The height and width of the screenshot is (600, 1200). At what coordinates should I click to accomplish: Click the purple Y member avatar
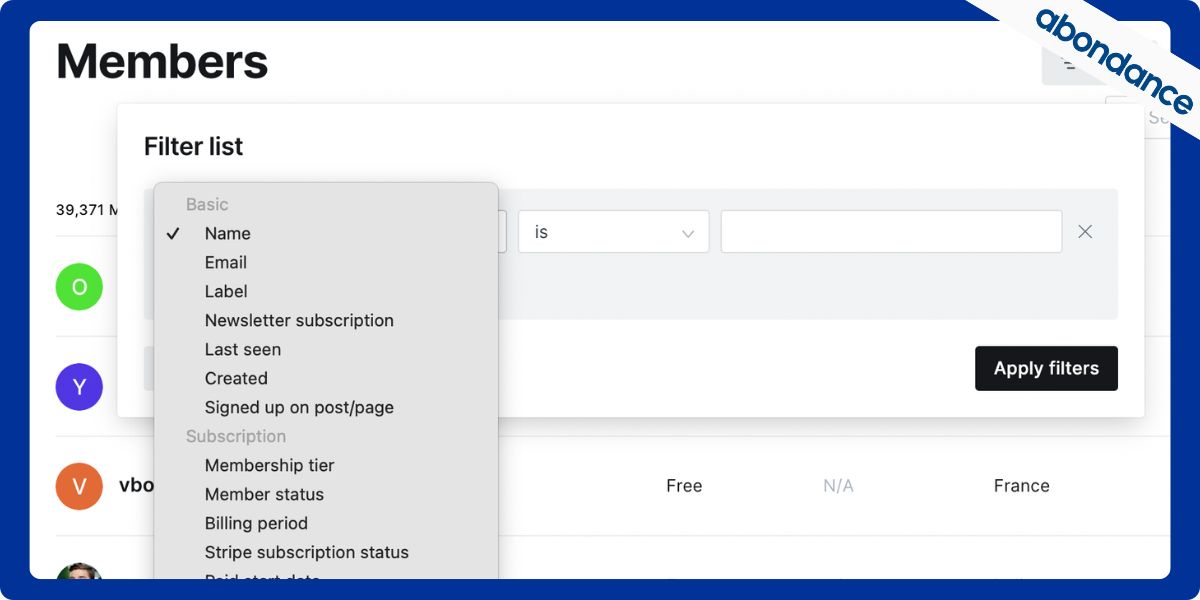pos(79,387)
